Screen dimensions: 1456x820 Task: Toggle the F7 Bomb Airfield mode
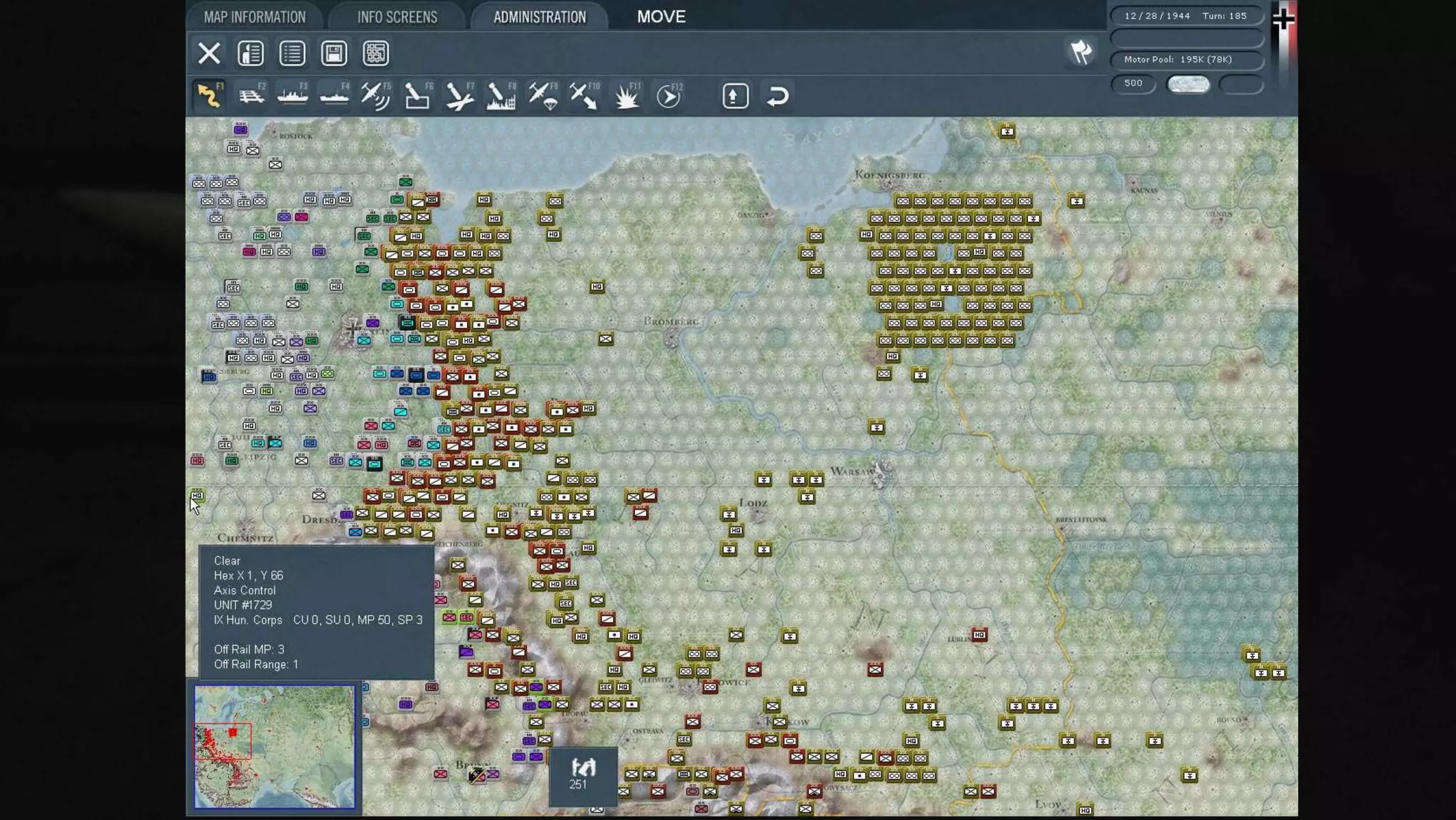click(459, 96)
